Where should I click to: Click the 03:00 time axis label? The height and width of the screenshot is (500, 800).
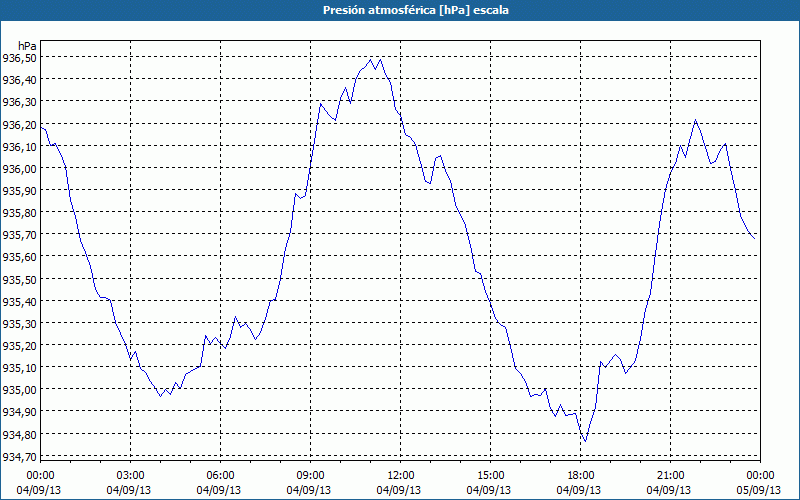[131, 476]
